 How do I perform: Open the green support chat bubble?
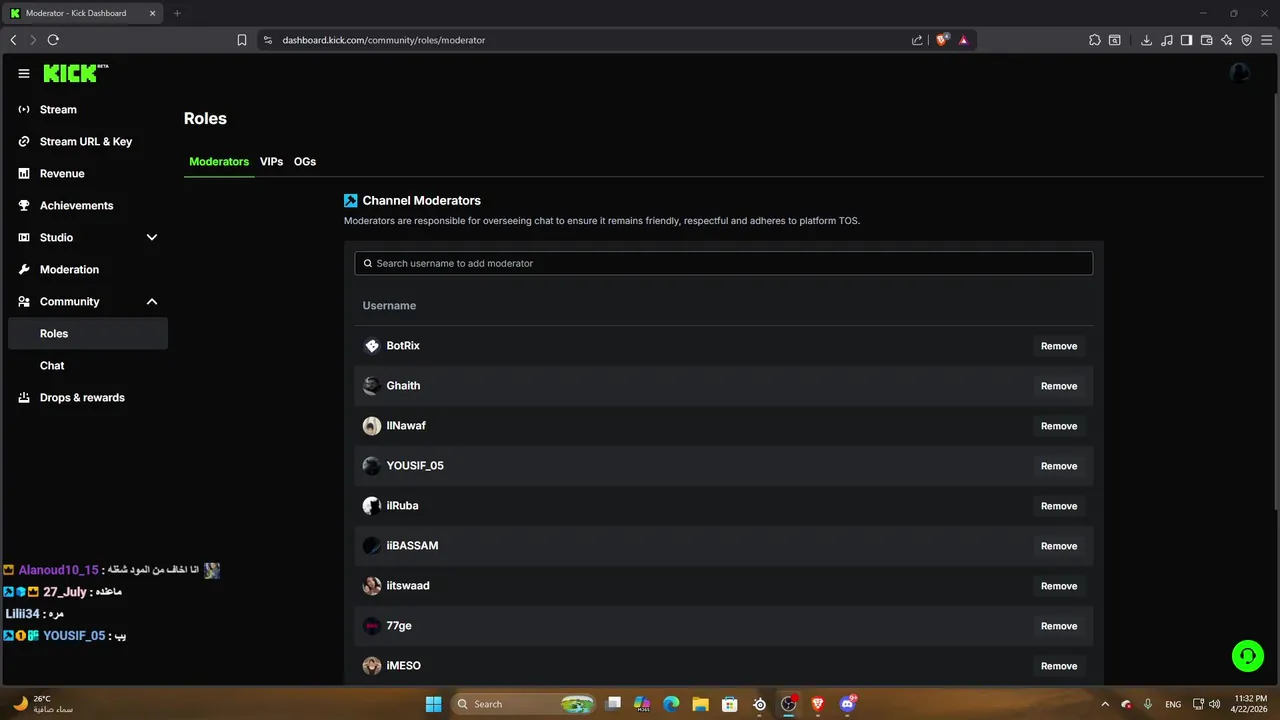(1247, 656)
